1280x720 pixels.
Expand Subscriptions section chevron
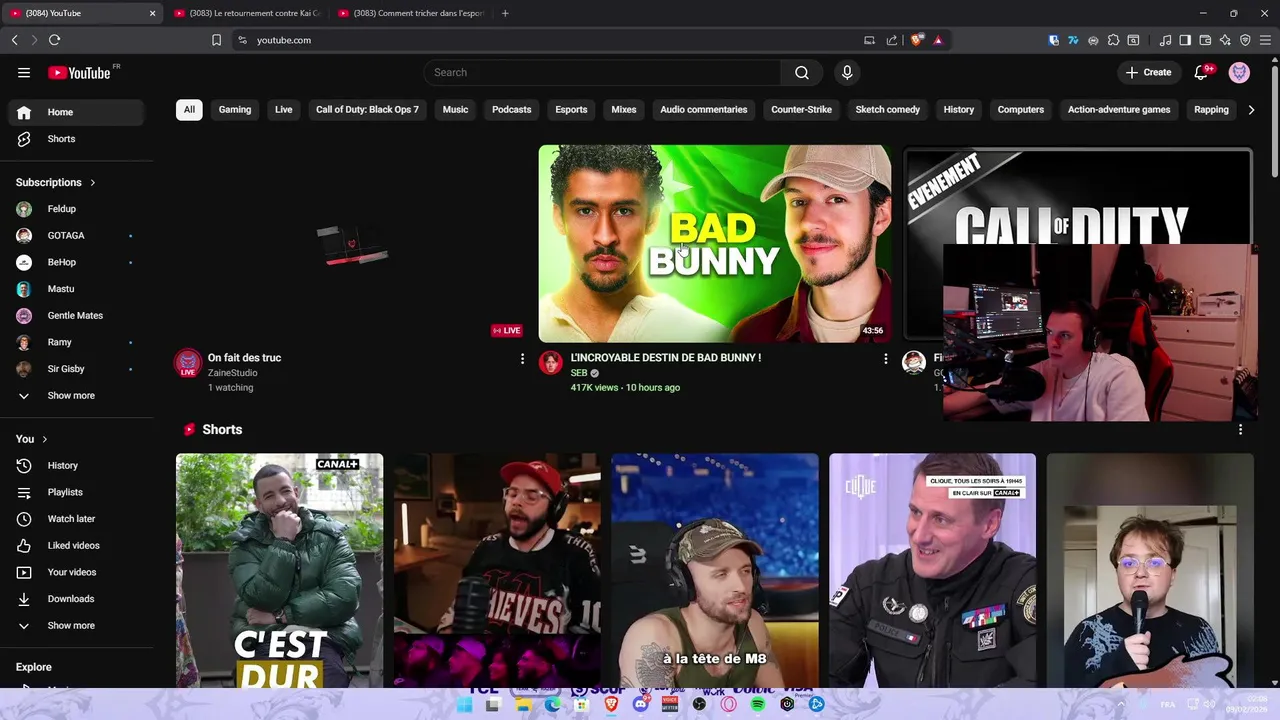(92, 183)
